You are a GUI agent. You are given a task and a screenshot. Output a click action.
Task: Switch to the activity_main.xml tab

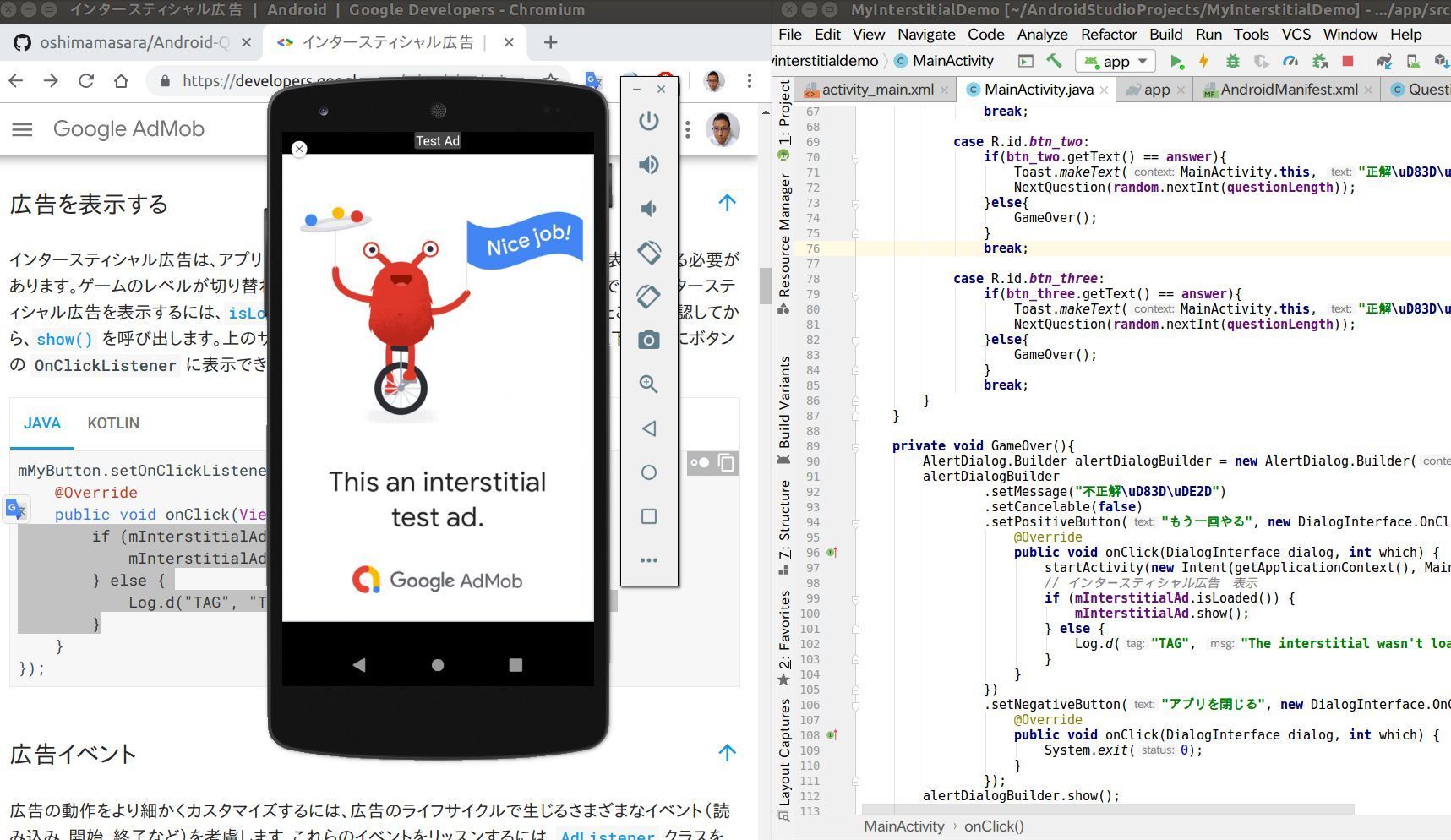click(x=877, y=90)
